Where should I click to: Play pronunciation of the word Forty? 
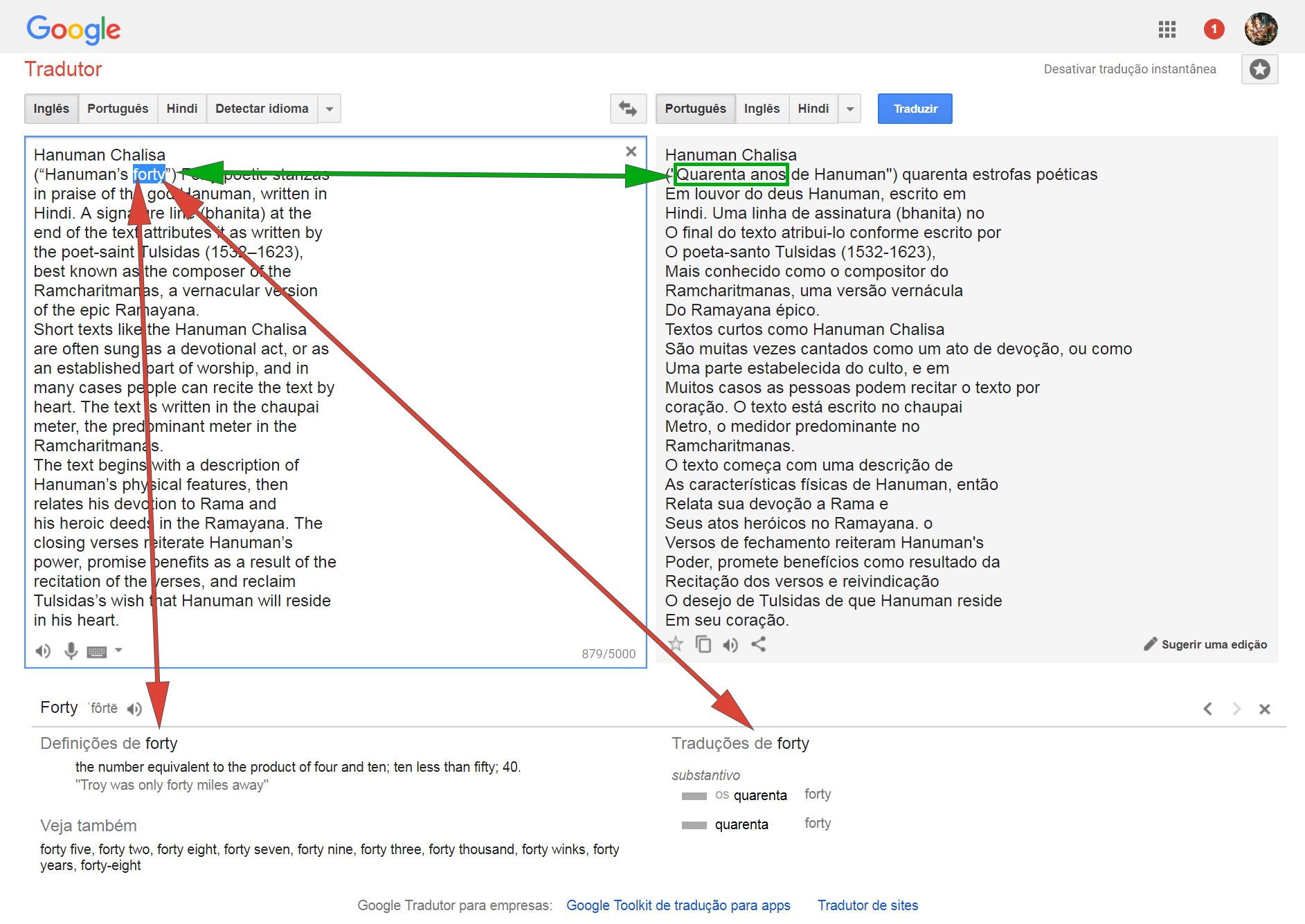[135, 709]
